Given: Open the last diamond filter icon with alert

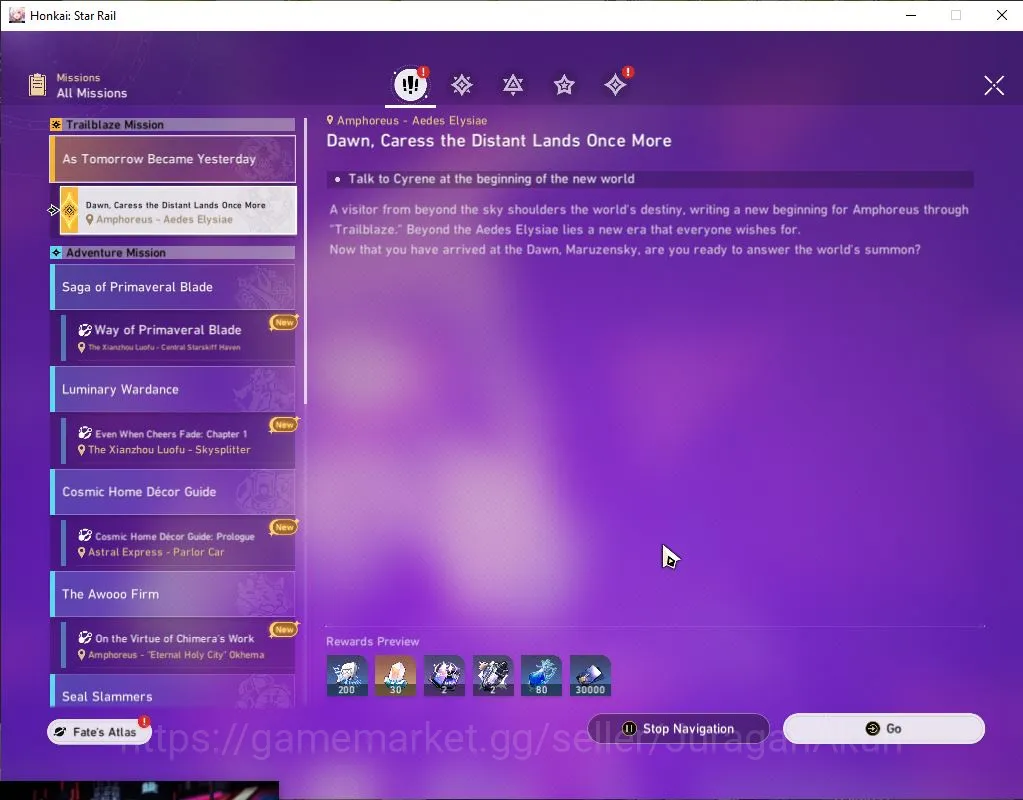Looking at the screenshot, I should [x=615, y=85].
